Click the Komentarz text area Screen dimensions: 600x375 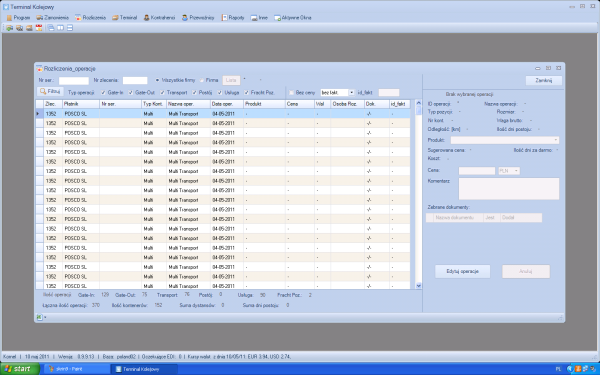[509, 188]
